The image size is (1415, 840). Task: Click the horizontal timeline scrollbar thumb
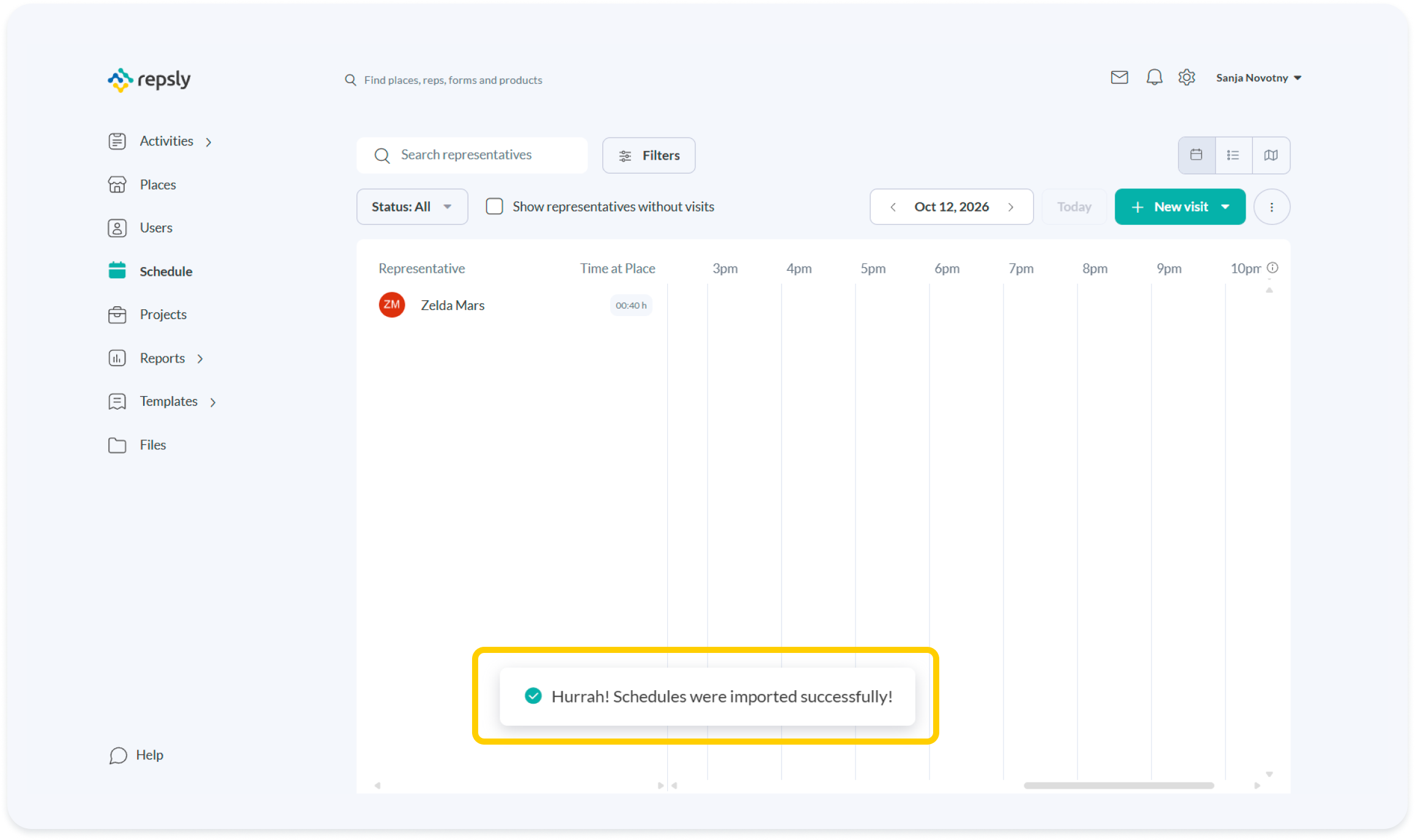pyautogui.click(x=1118, y=786)
